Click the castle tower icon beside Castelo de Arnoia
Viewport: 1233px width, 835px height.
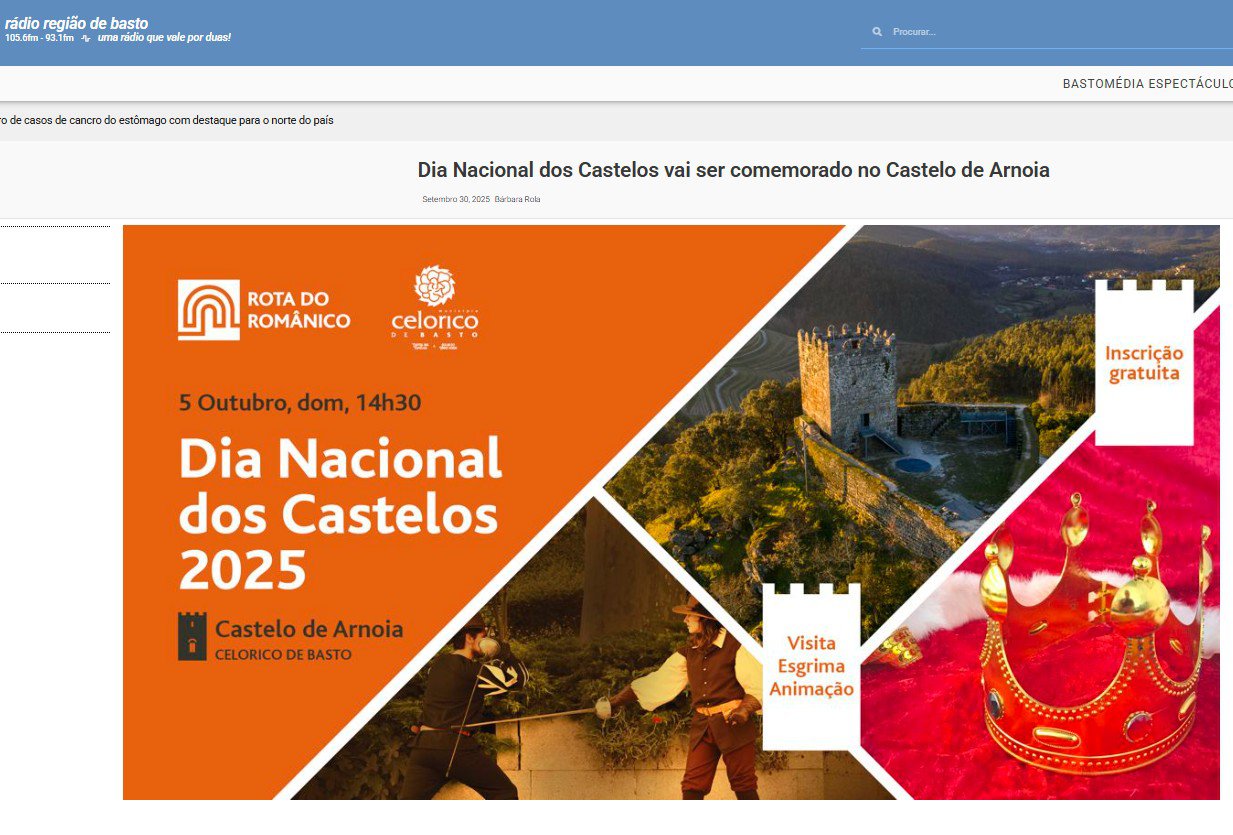192,636
